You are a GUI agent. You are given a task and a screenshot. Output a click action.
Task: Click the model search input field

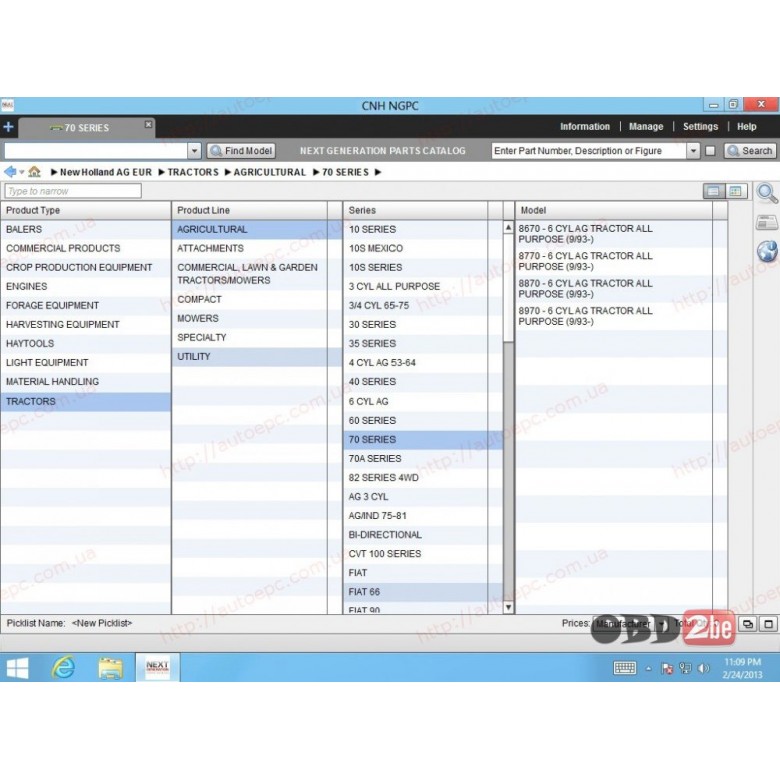tap(96, 151)
